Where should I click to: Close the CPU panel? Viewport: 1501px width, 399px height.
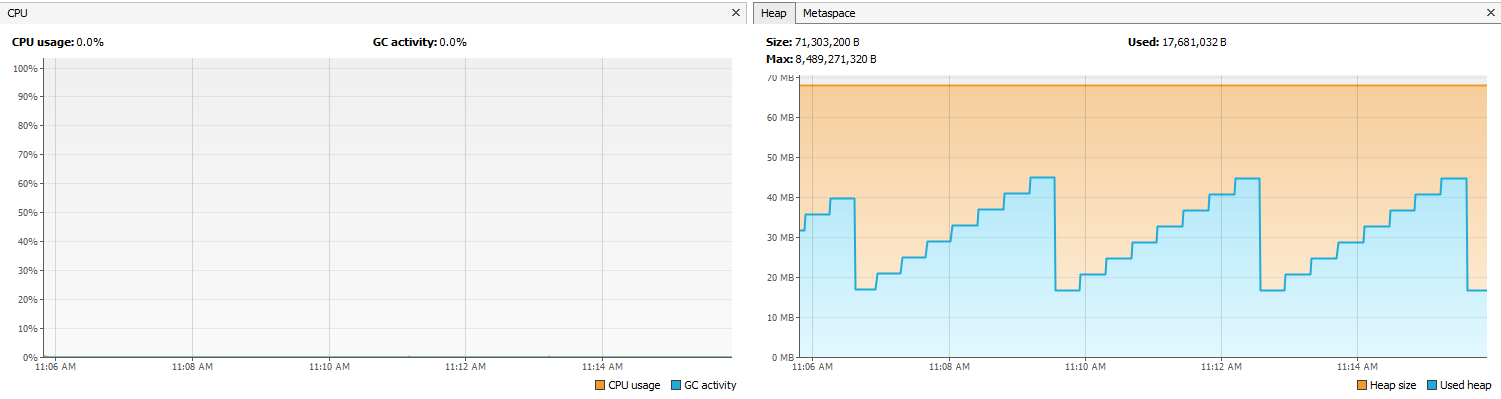click(x=735, y=13)
